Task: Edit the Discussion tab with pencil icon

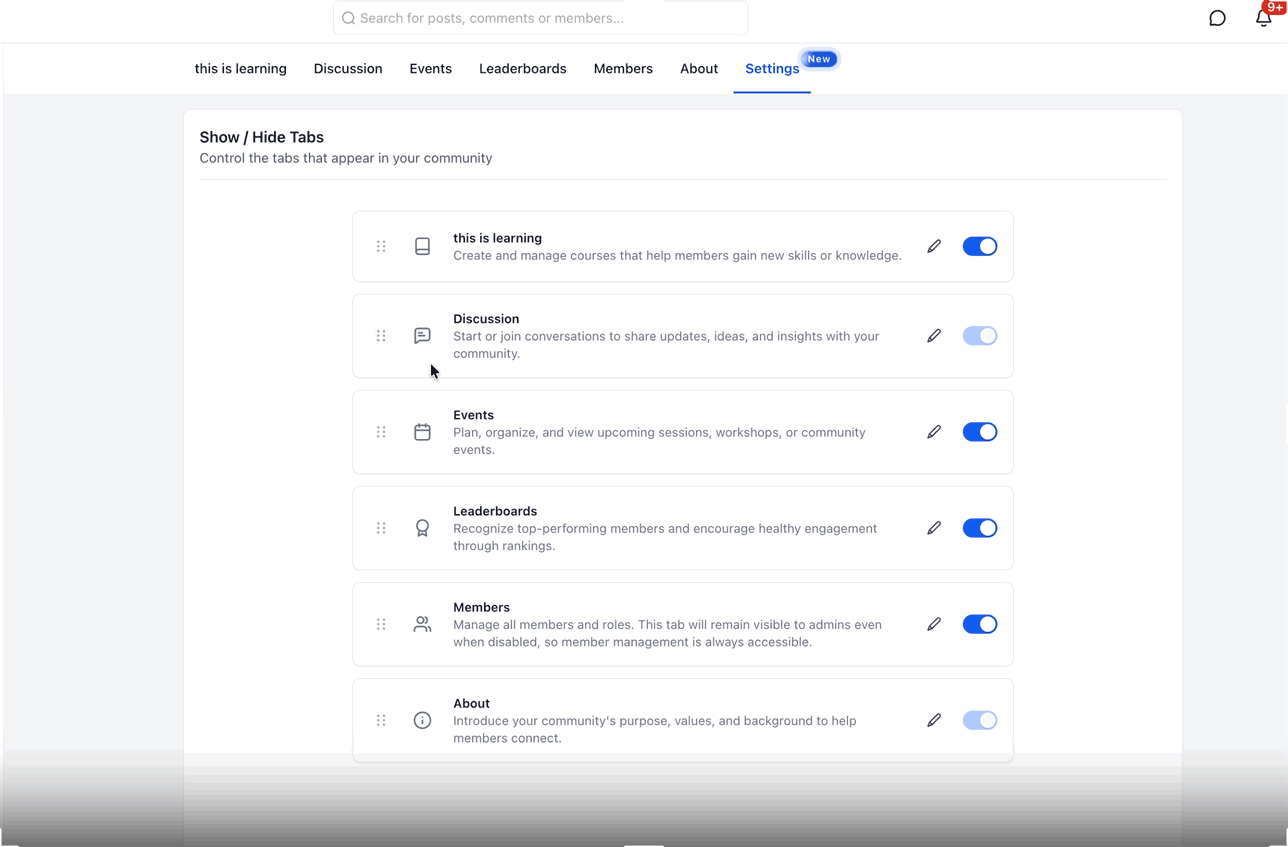Action: tap(934, 336)
